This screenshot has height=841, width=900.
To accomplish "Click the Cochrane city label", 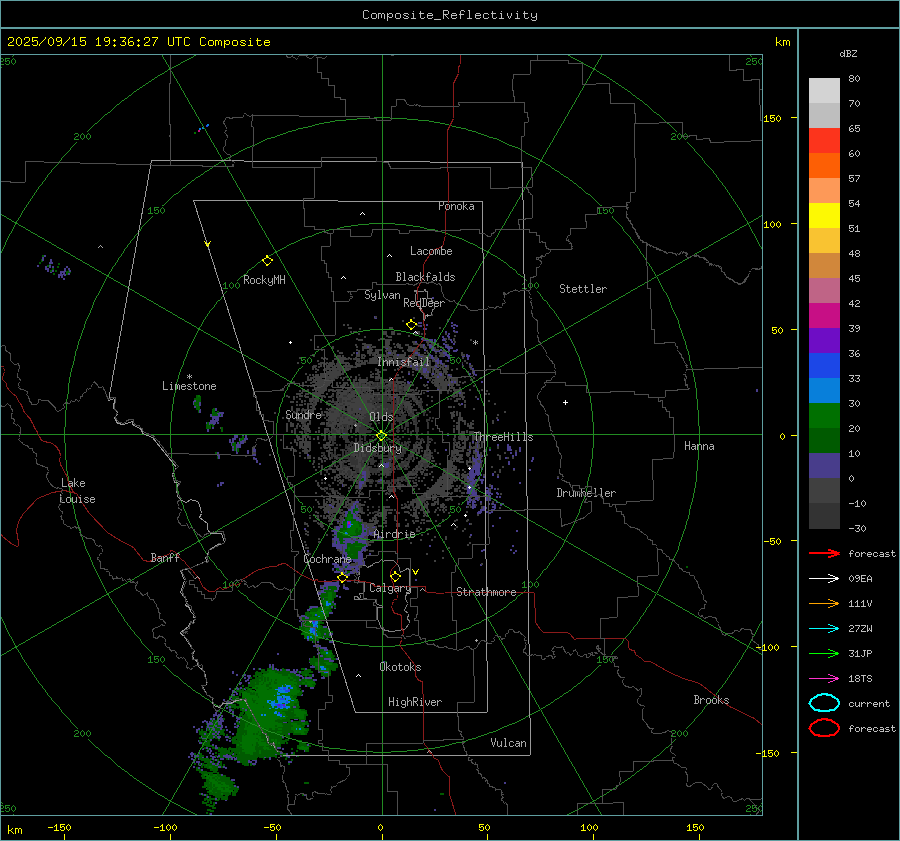I will click(327, 559).
